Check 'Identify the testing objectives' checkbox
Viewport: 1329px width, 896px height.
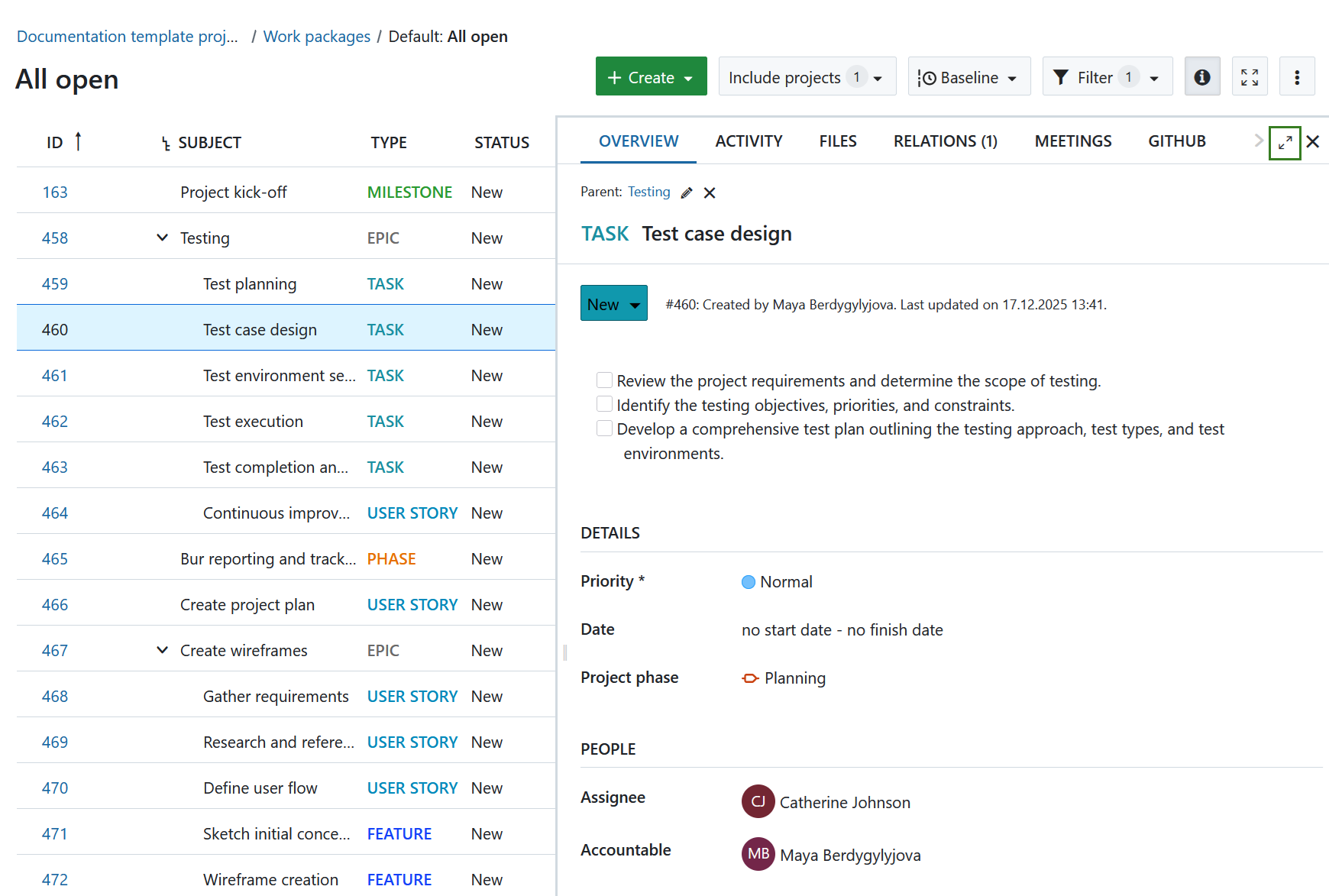tap(604, 404)
